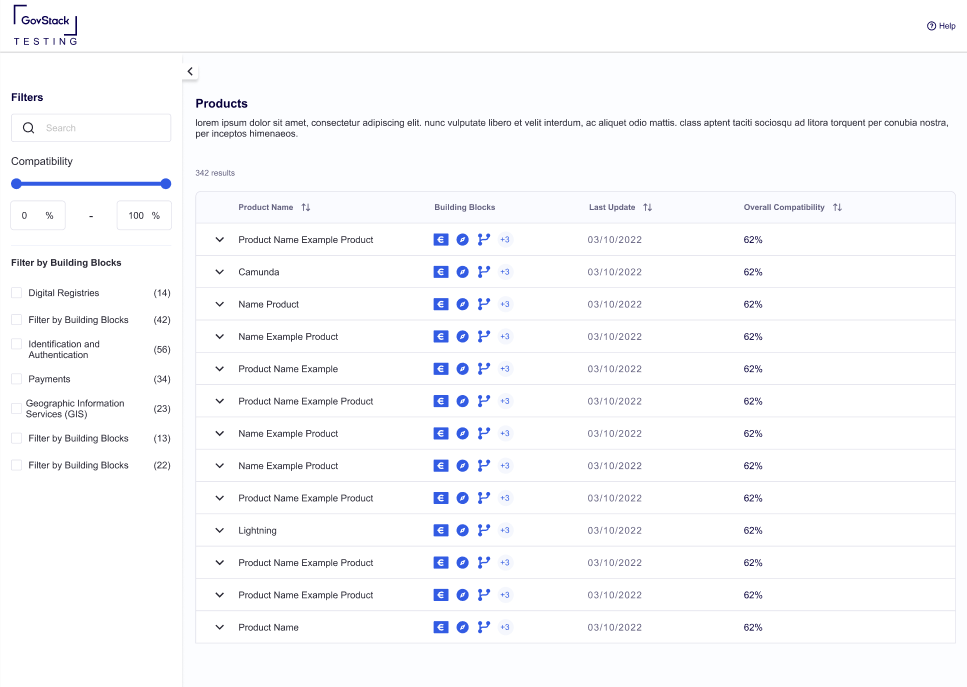Click the compass icon in last Product Name row
The width and height of the screenshot is (967, 687).
click(462, 627)
